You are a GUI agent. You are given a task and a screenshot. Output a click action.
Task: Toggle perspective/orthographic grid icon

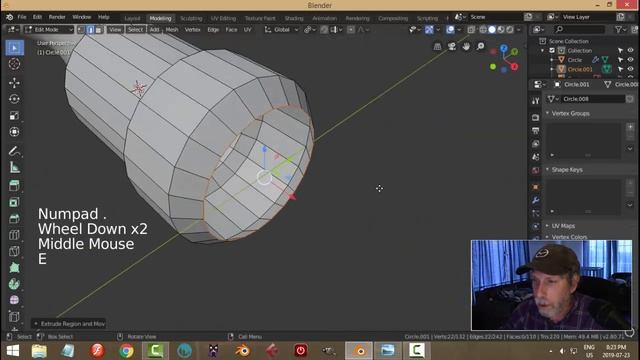point(437,47)
